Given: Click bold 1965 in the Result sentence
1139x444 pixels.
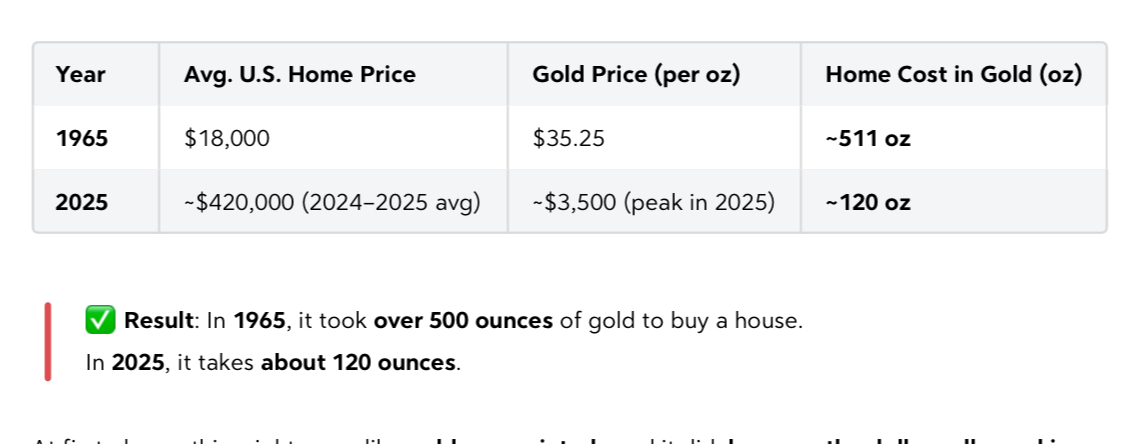Looking at the screenshot, I should click(x=258, y=321).
